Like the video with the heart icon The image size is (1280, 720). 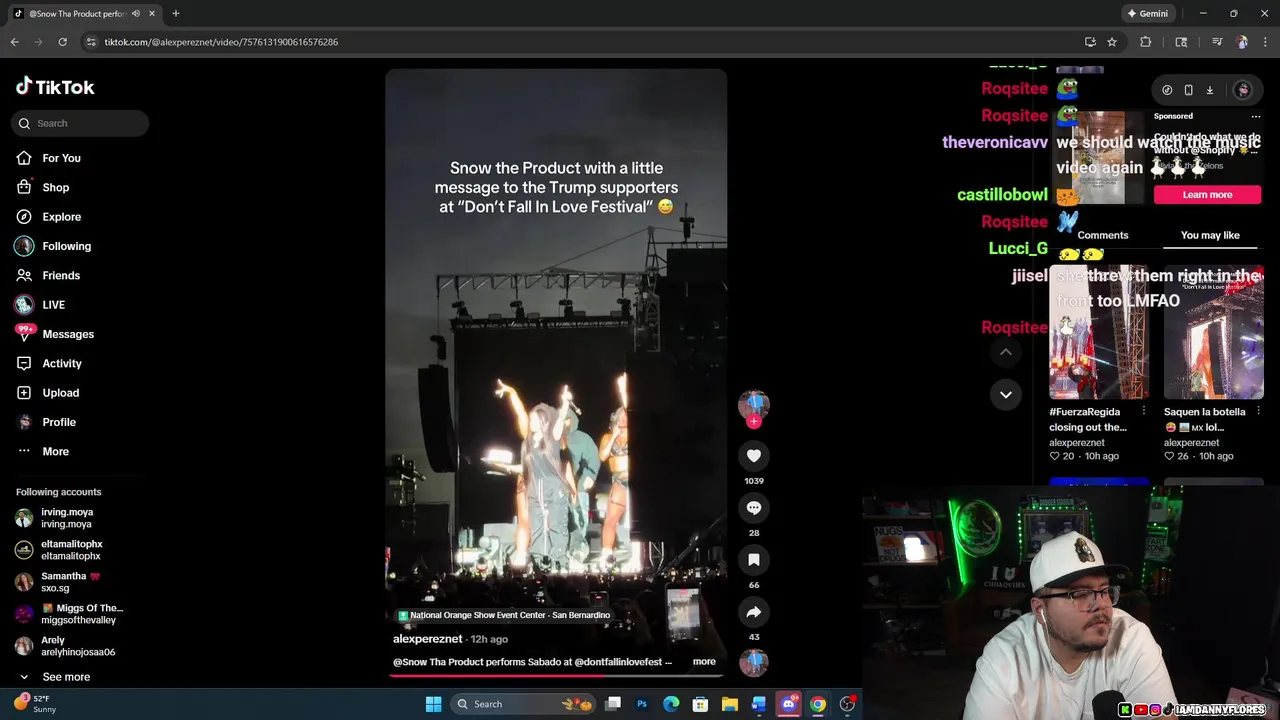tap(754, 456)
